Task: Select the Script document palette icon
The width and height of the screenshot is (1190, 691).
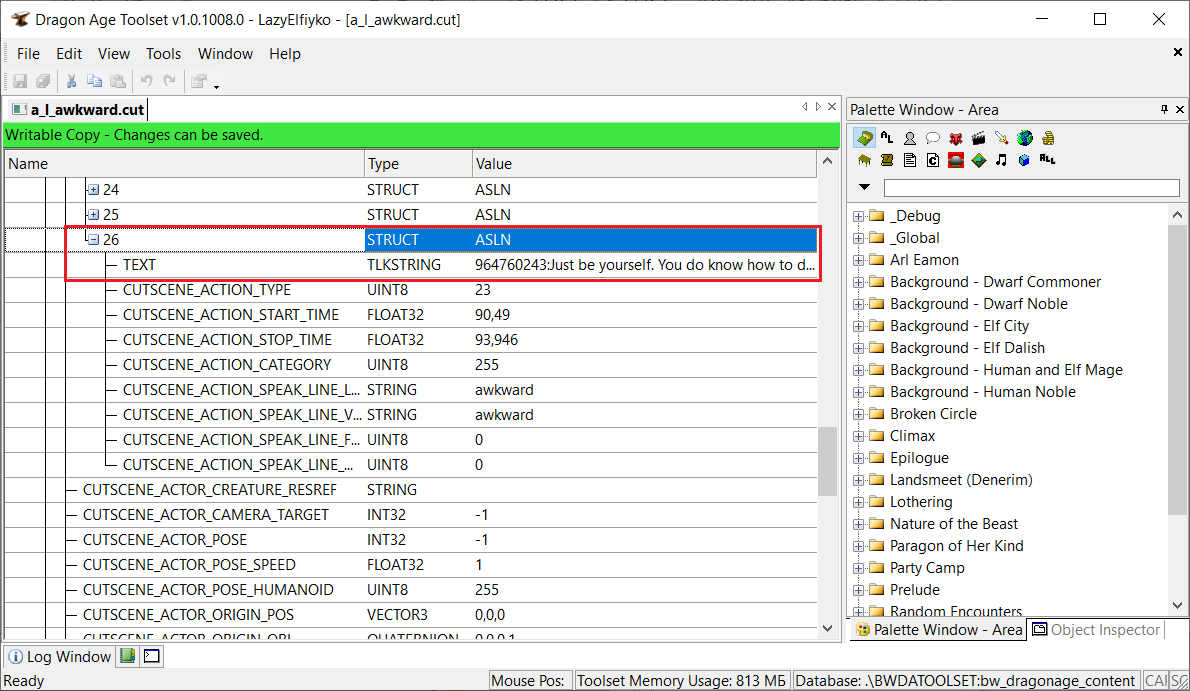Action: pyautogui.click(x=909, y=160)
